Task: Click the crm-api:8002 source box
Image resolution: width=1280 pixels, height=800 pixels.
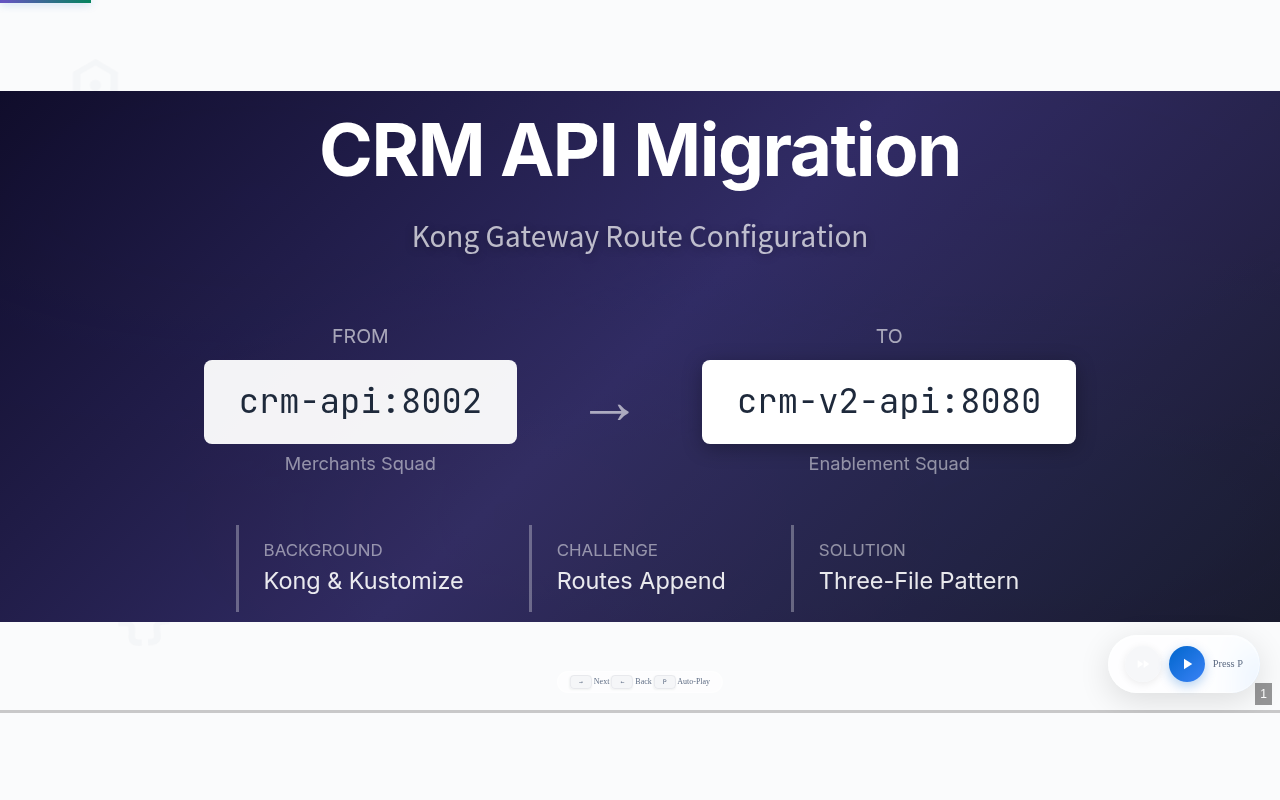Action: (x=360, y=402)
